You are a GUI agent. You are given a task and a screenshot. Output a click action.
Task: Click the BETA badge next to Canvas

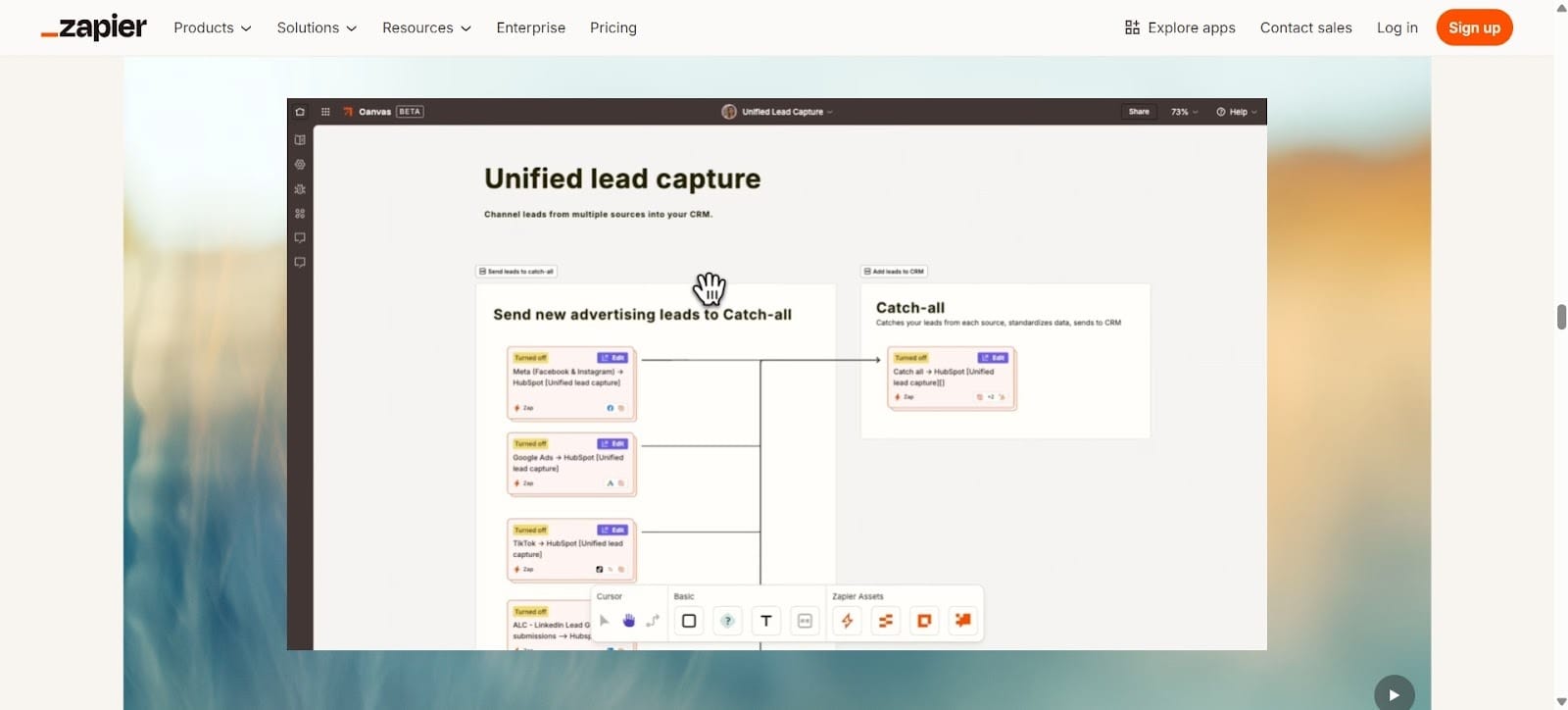pos(410,112)
